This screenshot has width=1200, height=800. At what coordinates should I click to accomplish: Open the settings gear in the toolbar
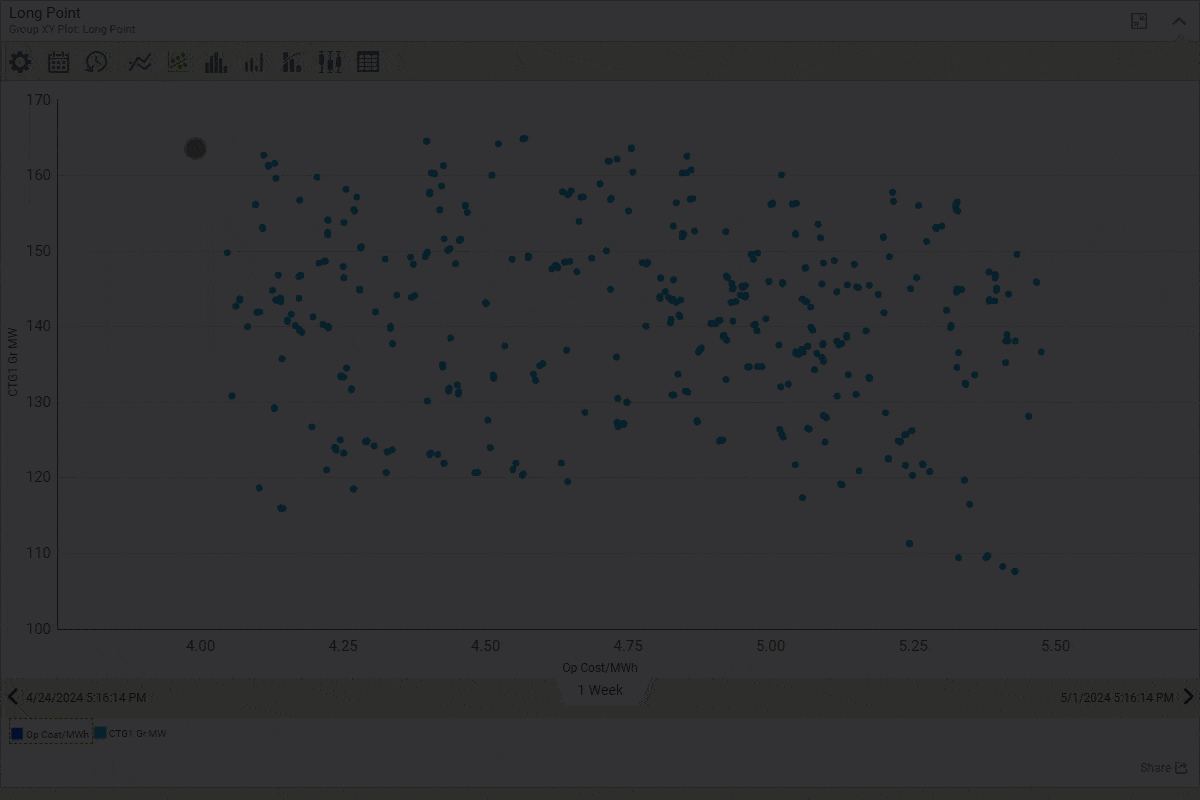point(20,62)
